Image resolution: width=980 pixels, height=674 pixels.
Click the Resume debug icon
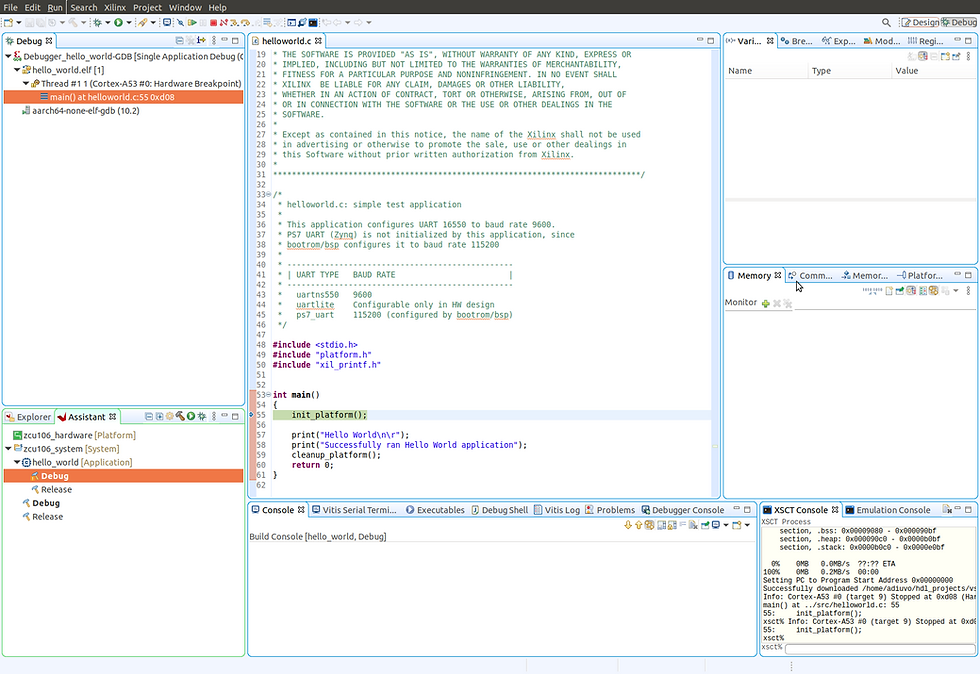click(192, 23)
